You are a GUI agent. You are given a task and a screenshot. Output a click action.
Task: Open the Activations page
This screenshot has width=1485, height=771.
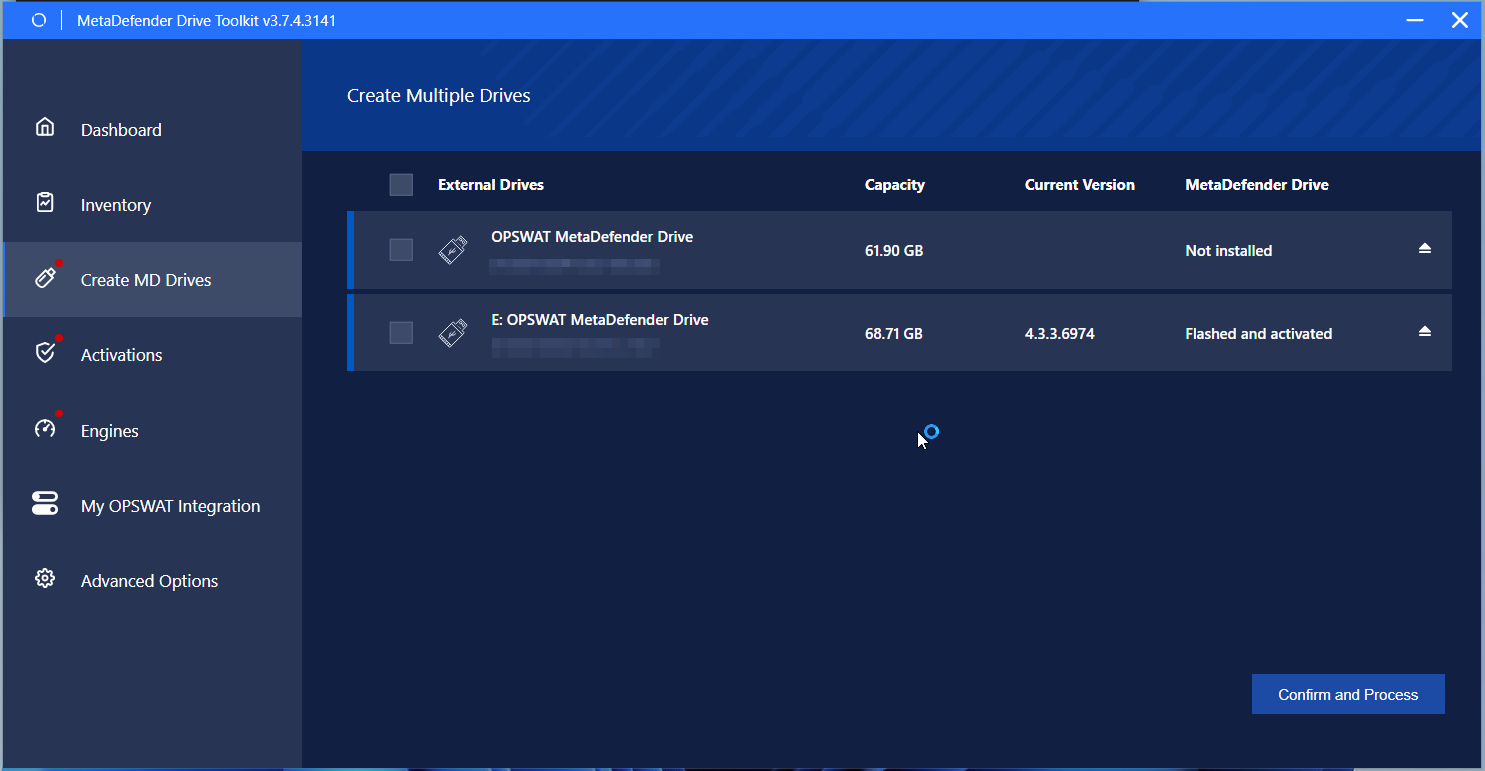tap(152, 355)
